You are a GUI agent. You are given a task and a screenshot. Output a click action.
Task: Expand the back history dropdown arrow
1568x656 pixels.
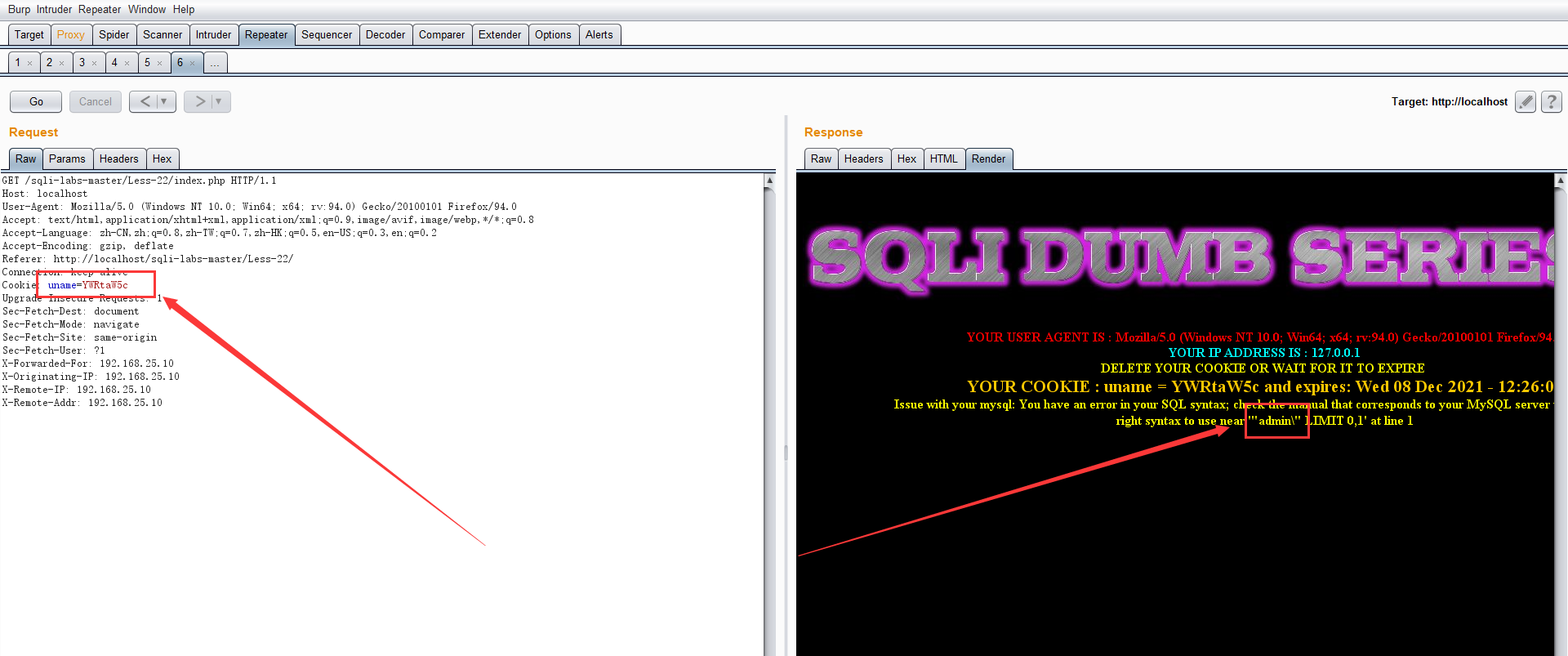[164, 101]
